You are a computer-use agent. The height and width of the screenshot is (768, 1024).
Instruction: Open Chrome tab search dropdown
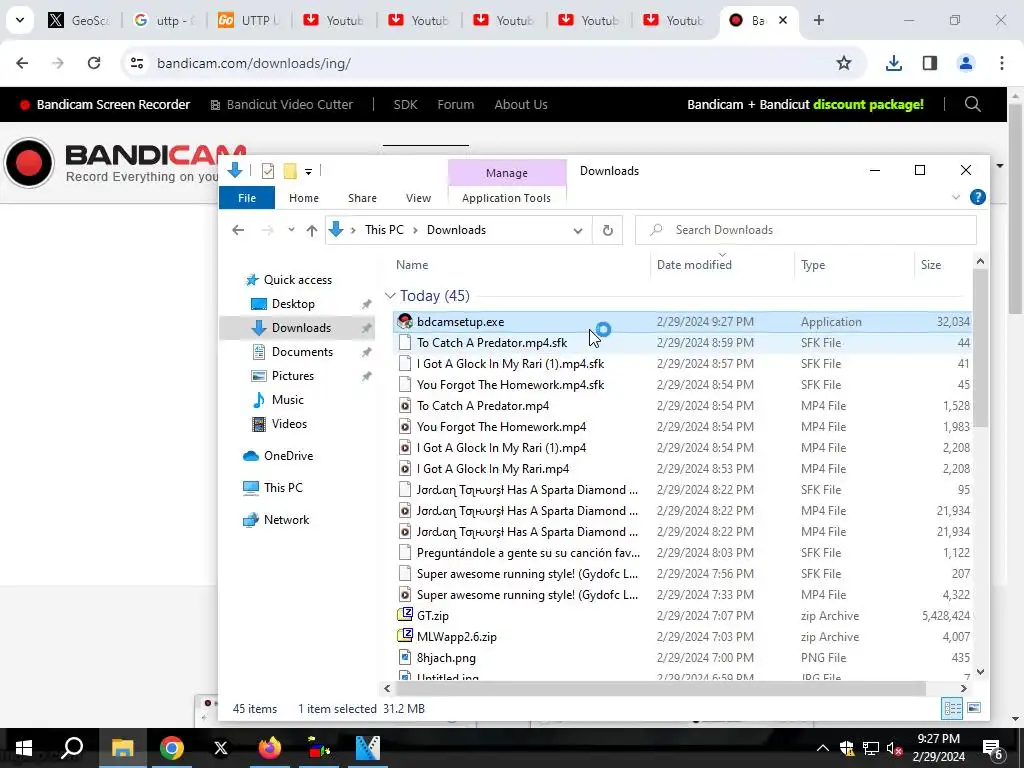tap(20, 20)
